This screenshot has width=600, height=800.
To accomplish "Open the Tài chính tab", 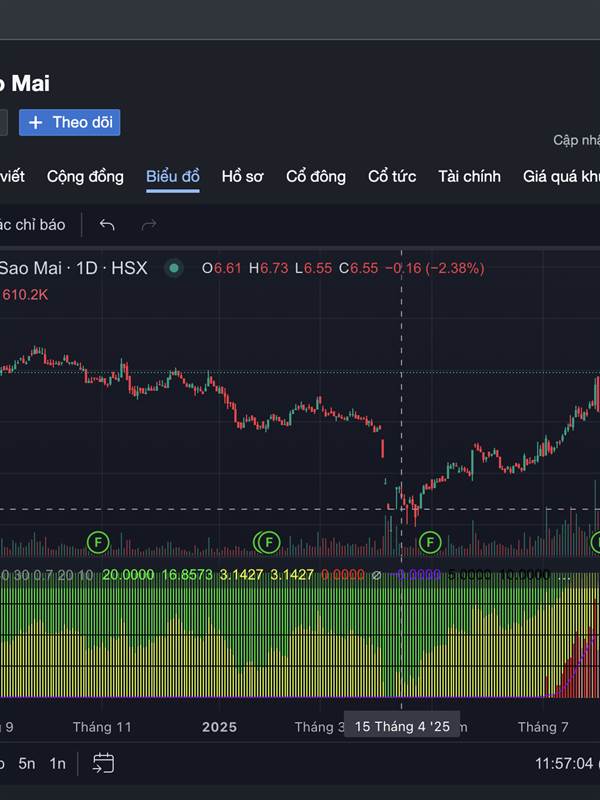I will pos(469,177).
